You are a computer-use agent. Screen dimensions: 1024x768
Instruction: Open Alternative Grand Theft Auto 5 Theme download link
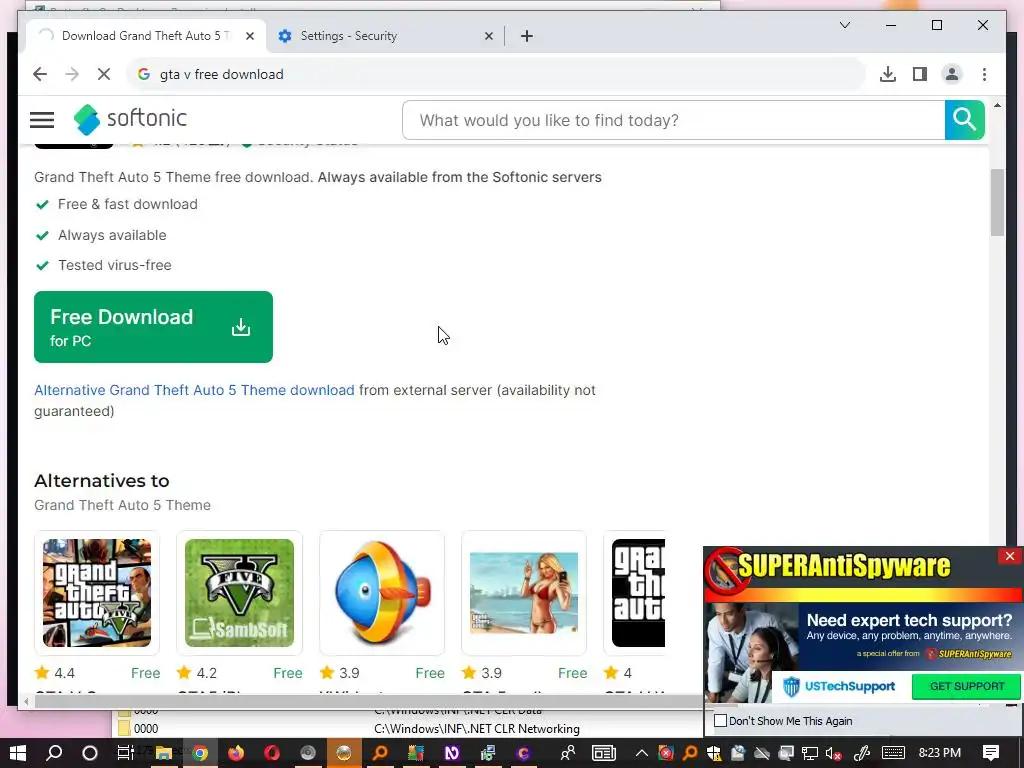[194, 390]
